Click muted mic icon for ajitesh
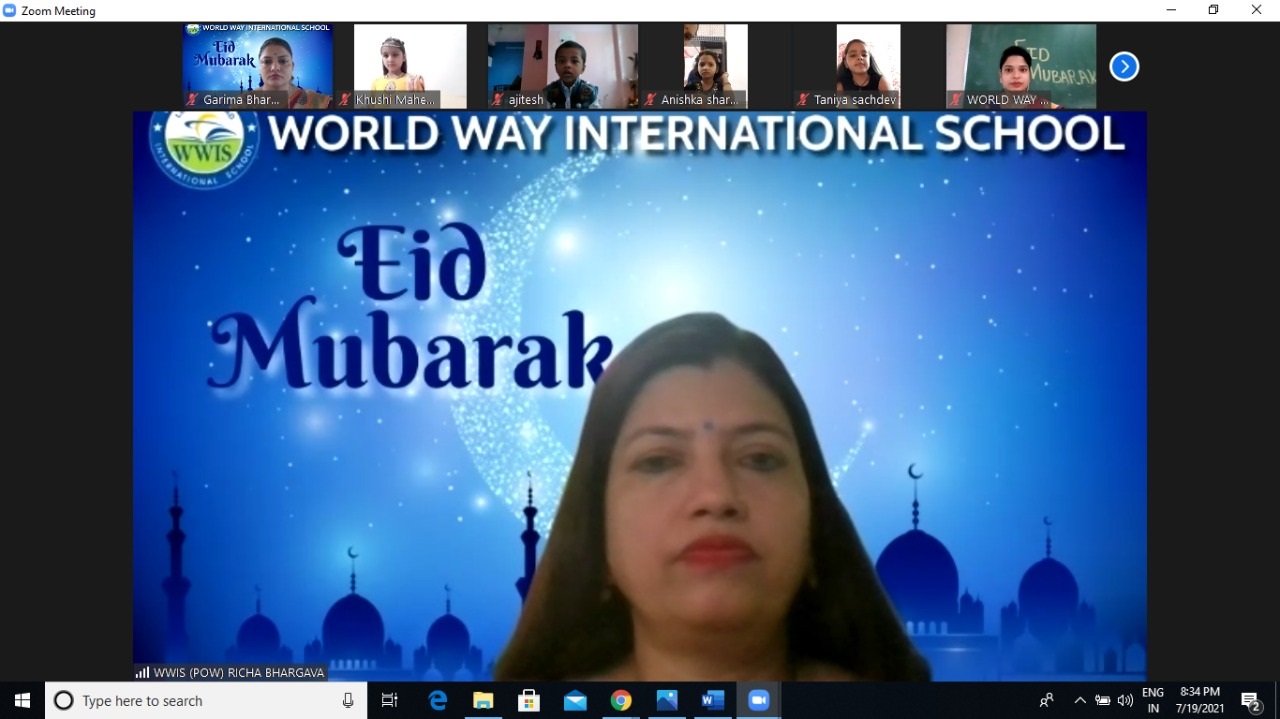 [498, 100]
